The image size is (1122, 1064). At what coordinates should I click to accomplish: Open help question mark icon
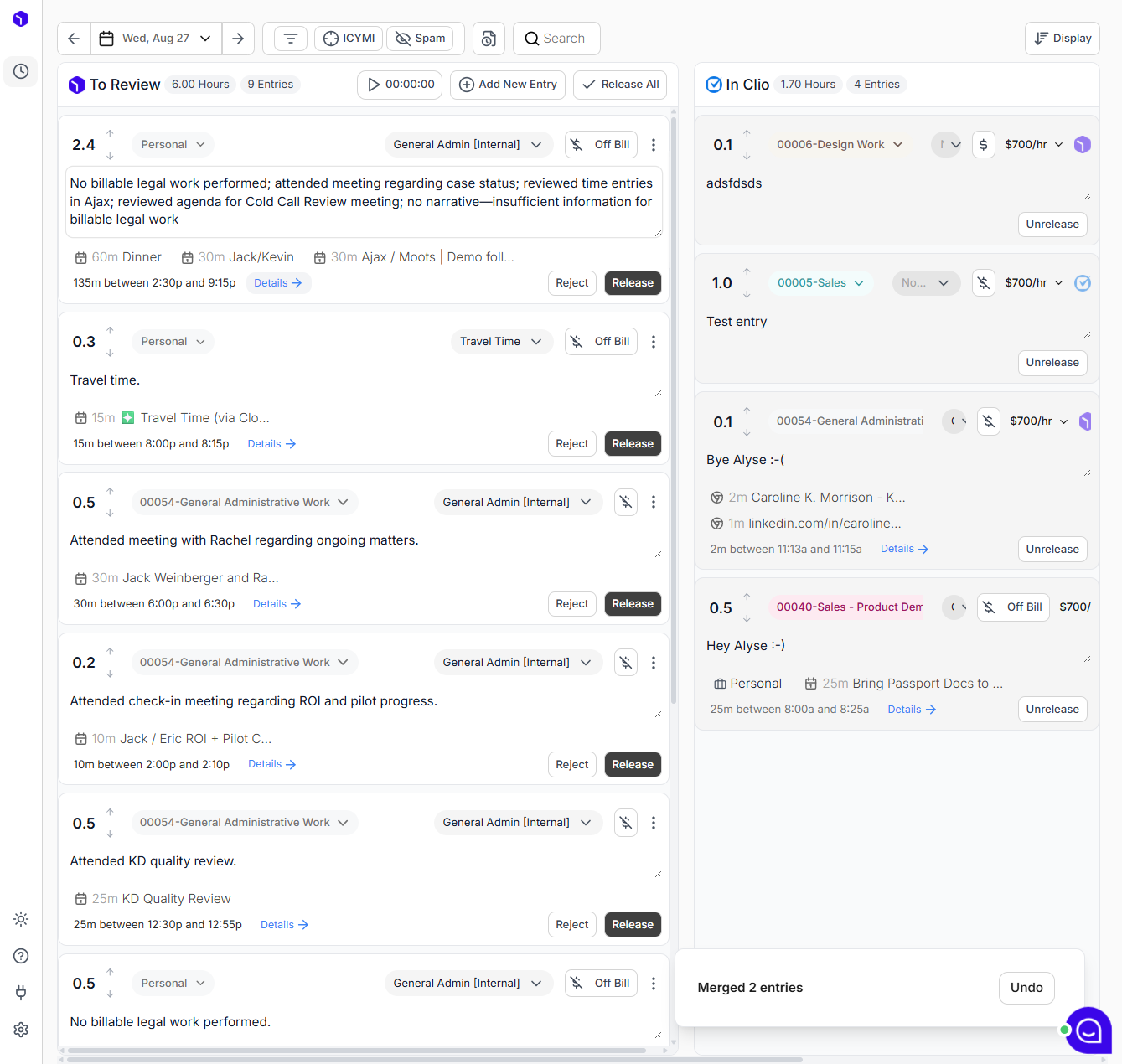click(21, 956)
